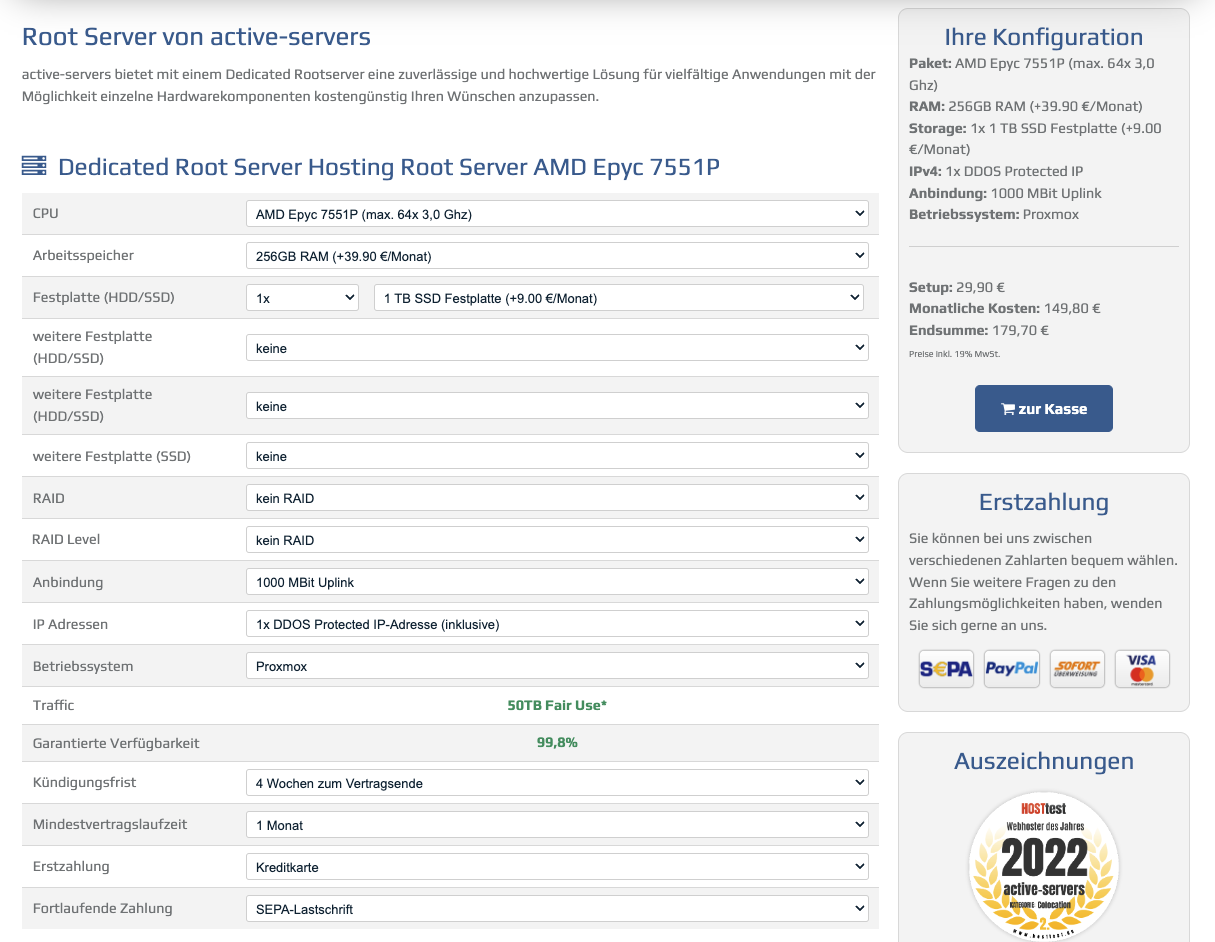Expand the RAID Level dropdown
1215x942 pixels.
(x=557, y=540)
